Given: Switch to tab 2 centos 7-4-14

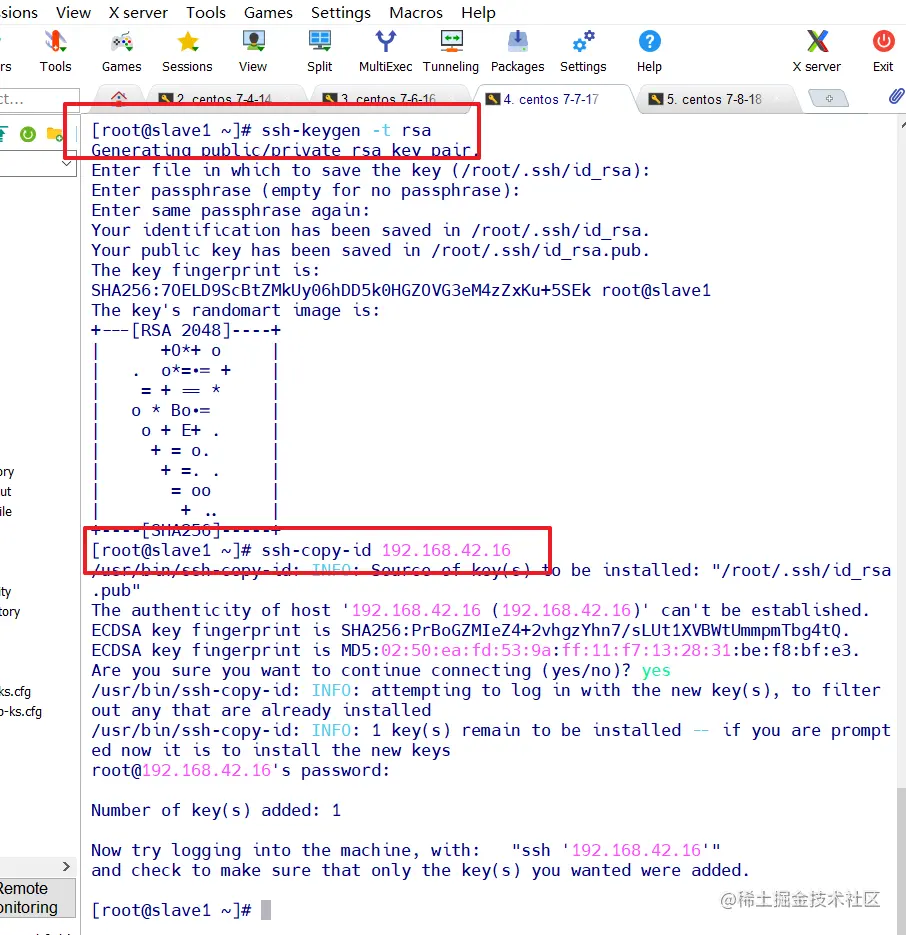Looking at the screenshot, I should (224, 98).
